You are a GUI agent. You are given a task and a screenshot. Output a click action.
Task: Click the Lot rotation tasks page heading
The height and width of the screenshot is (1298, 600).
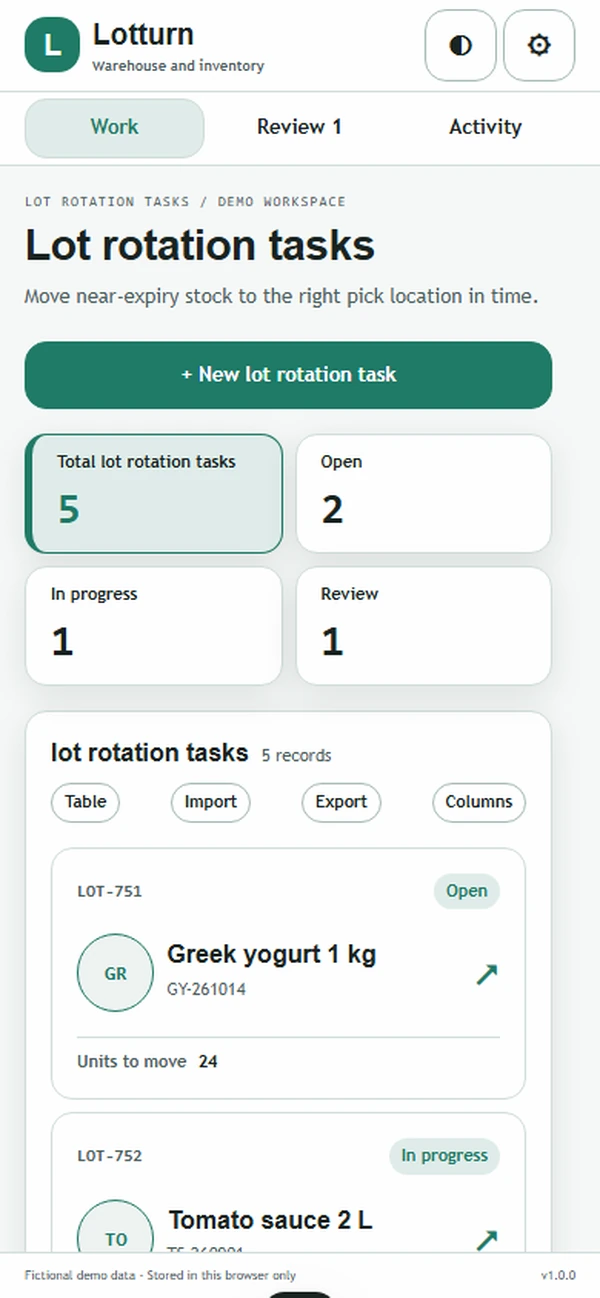200,245
